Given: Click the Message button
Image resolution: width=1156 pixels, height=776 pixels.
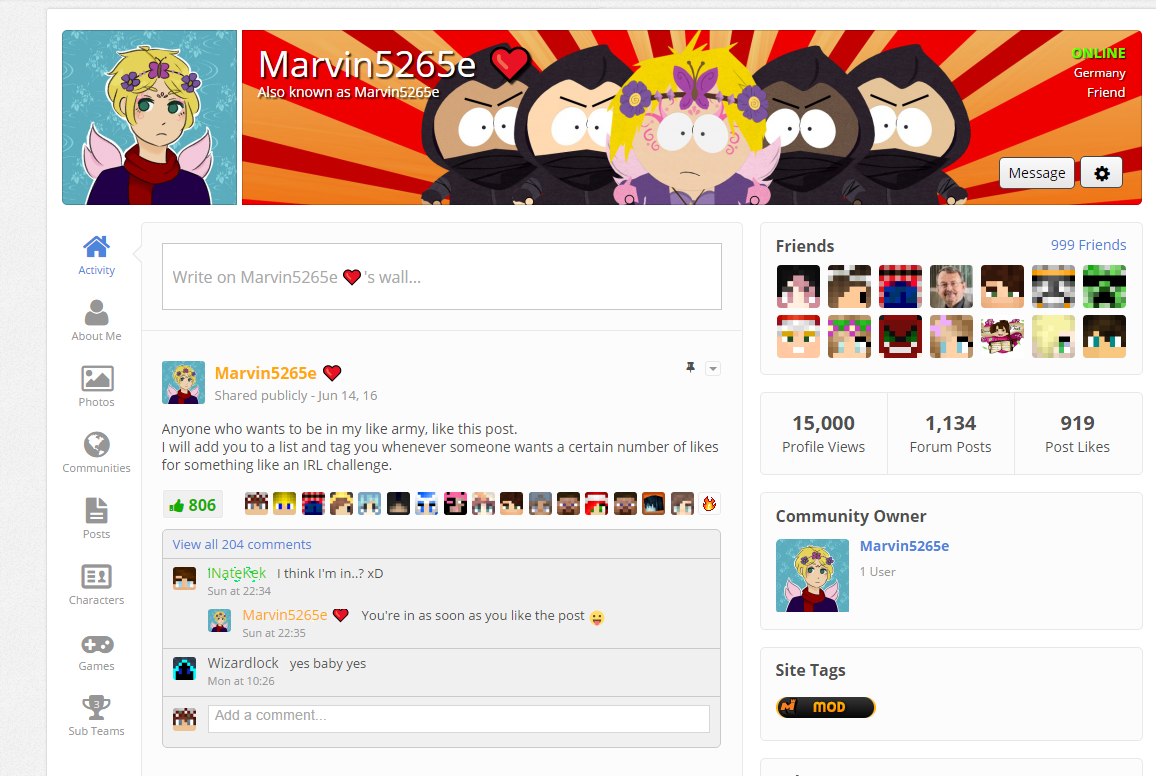Looking at the screenshot, I should [1037, 173].
